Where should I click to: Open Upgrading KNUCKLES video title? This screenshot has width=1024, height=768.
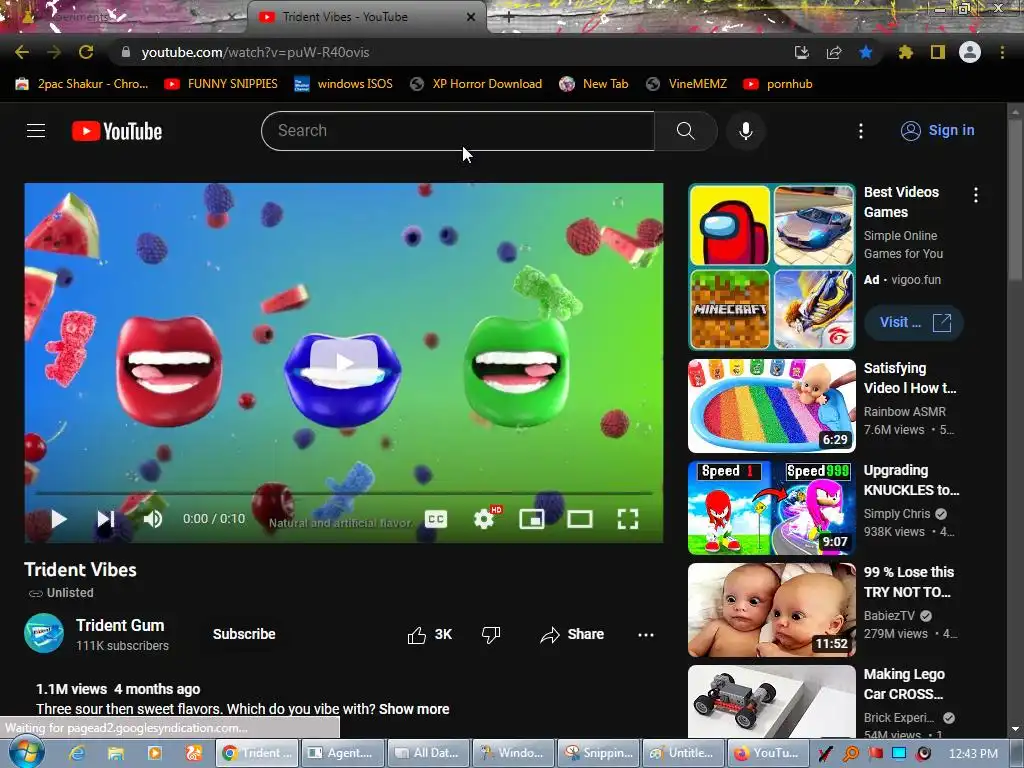[x=912, y=480]
